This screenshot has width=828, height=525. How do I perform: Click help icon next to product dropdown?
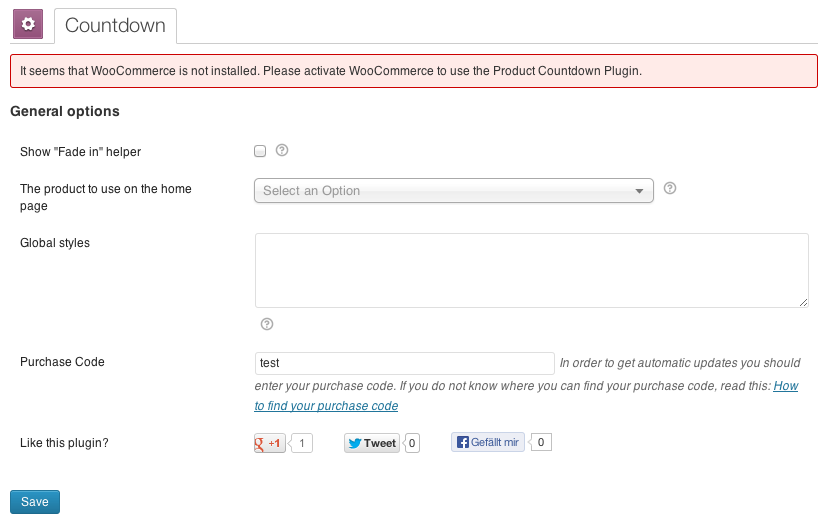coord(670,188)
